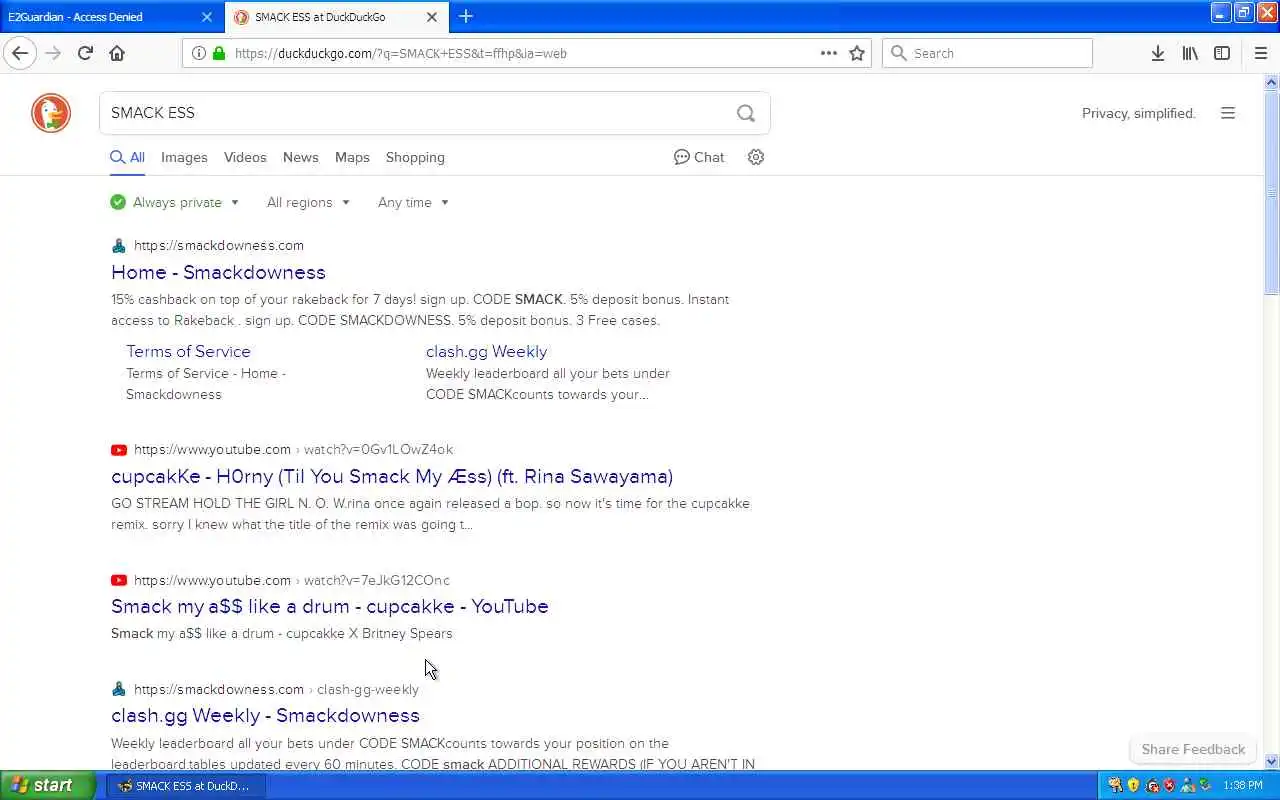Switch to Maps results
This screenshot has width=1280, height=800.
(x=352, y=157)
